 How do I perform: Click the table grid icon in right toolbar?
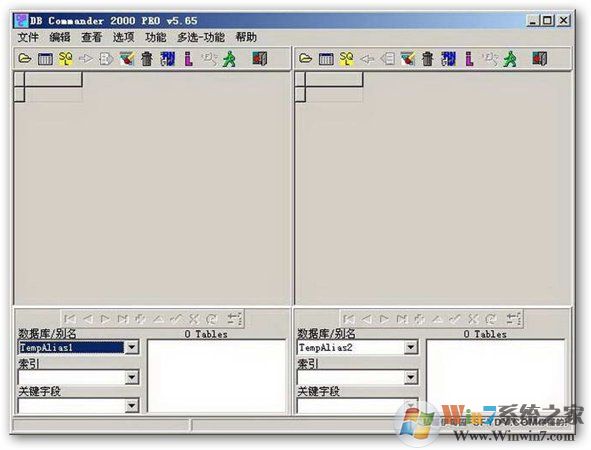[x=326, y=59]
